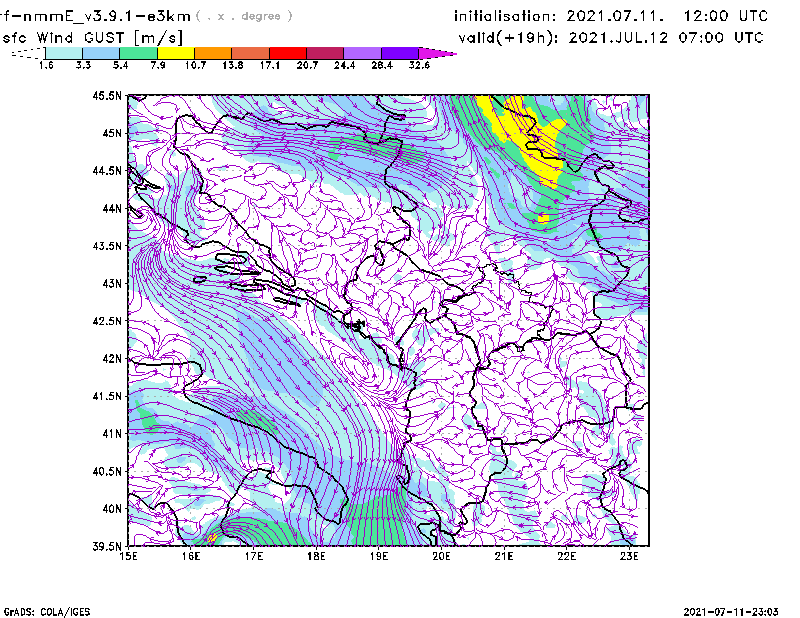Click the 39.5N latitude axis label

[107, 547]
